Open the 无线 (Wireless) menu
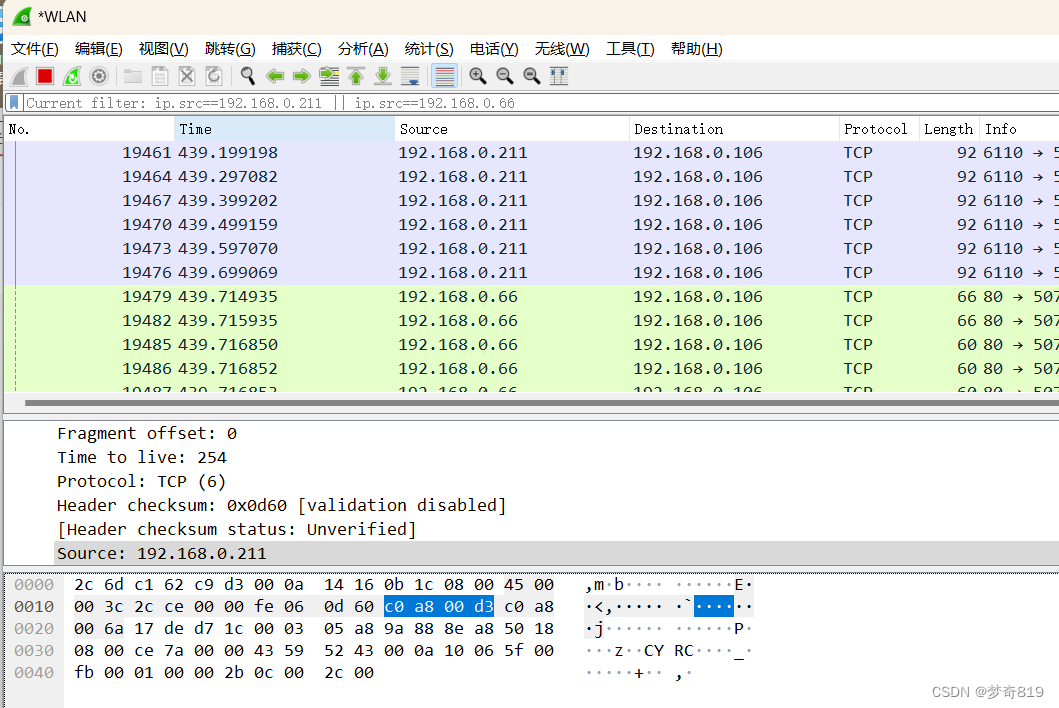This screenshot has width=1059, height=708. coord(561,48)
